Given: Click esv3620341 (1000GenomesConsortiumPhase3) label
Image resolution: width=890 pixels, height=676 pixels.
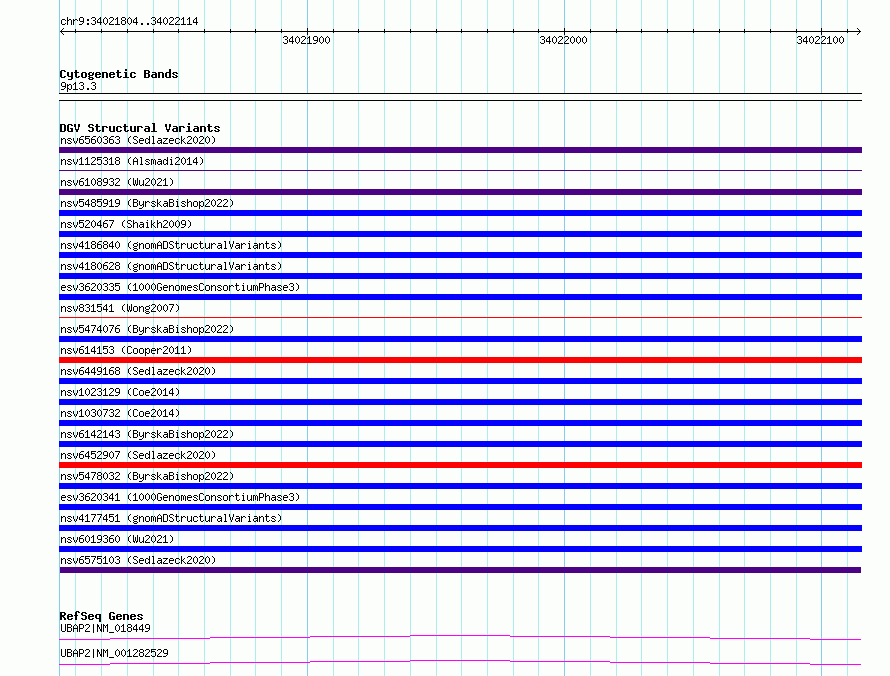Looking at the screenshot, I should tap(180, 497).
